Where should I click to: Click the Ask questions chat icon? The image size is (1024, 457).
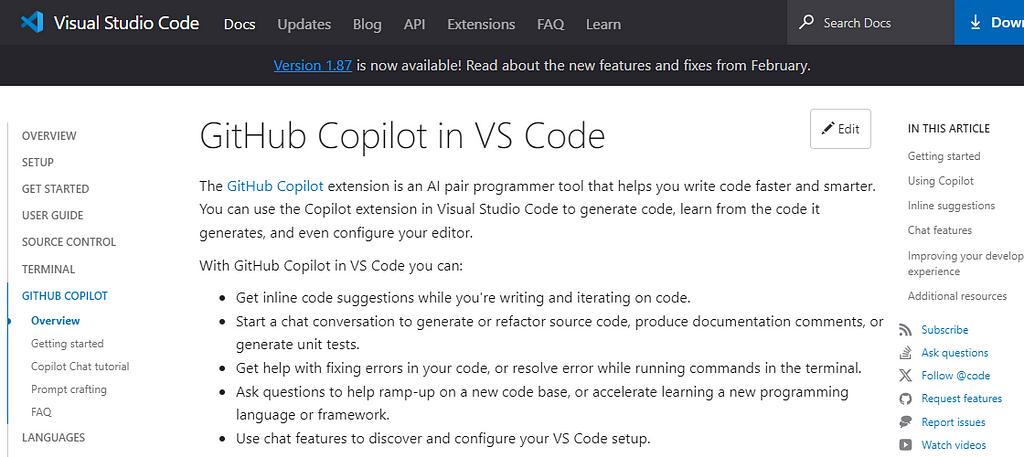coord(905,353)
